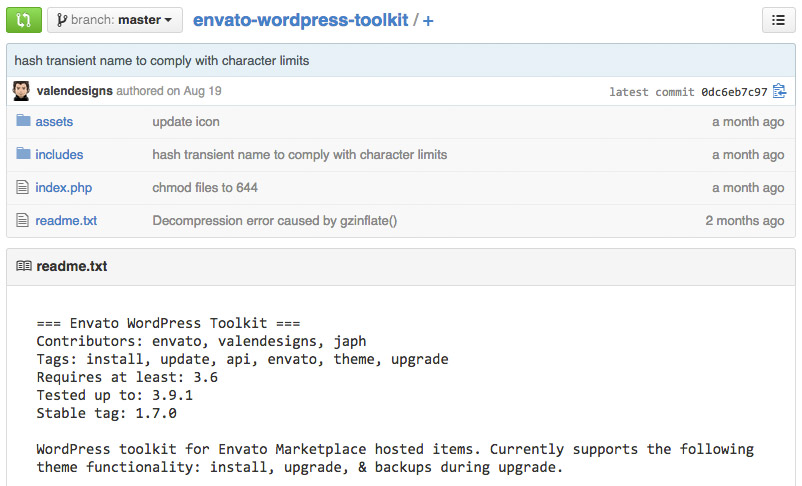This screenshot has width=802, height=486.
Task: Click the commit title in blue header bar
Action: (x=162, y=60)
